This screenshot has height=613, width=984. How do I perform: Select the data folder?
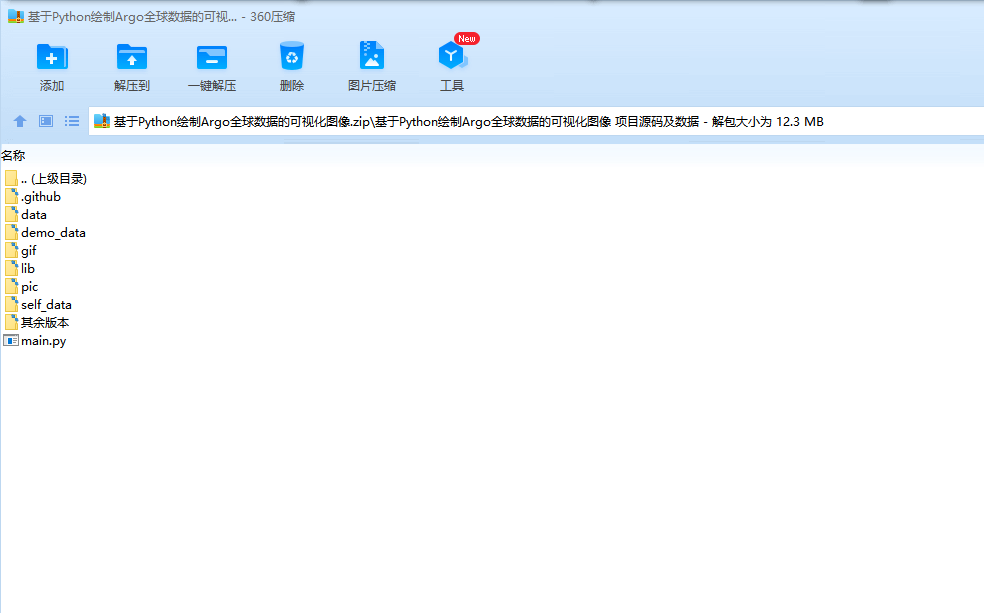pos(26,215)
